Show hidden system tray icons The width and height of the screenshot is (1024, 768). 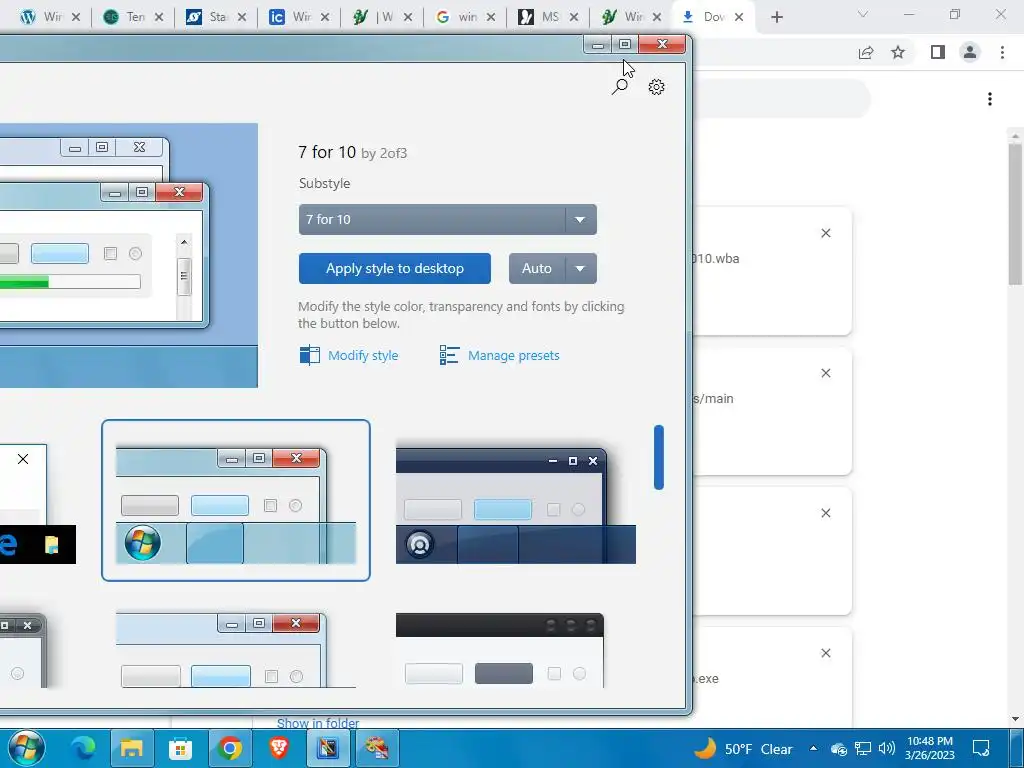click(x=813, y=748)
